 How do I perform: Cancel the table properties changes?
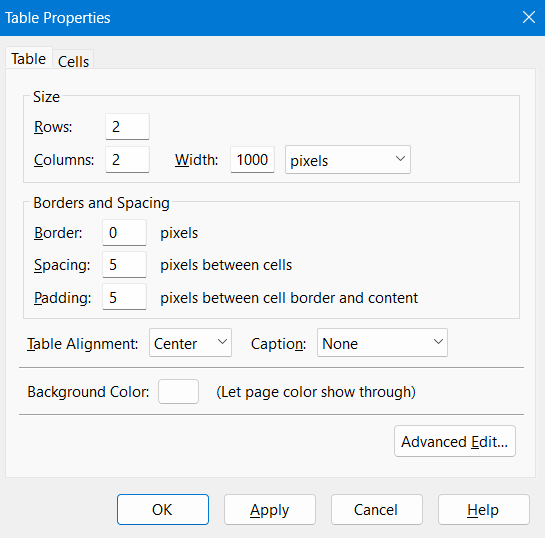(x=377, y=510)
